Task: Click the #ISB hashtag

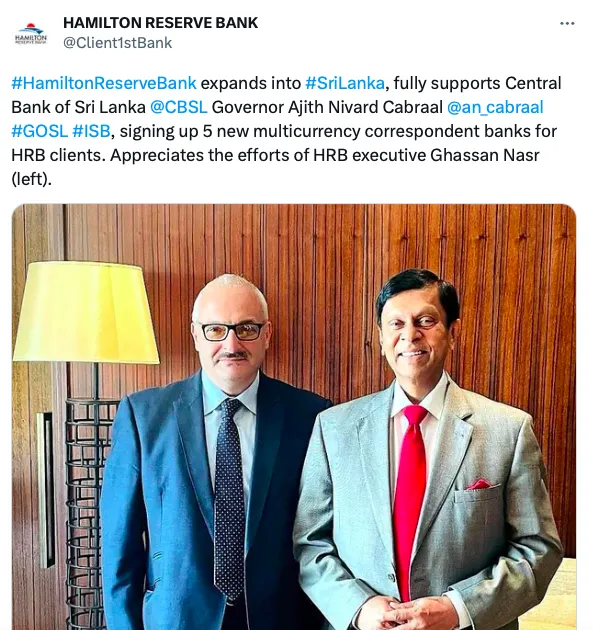Action: pos(91,131)
